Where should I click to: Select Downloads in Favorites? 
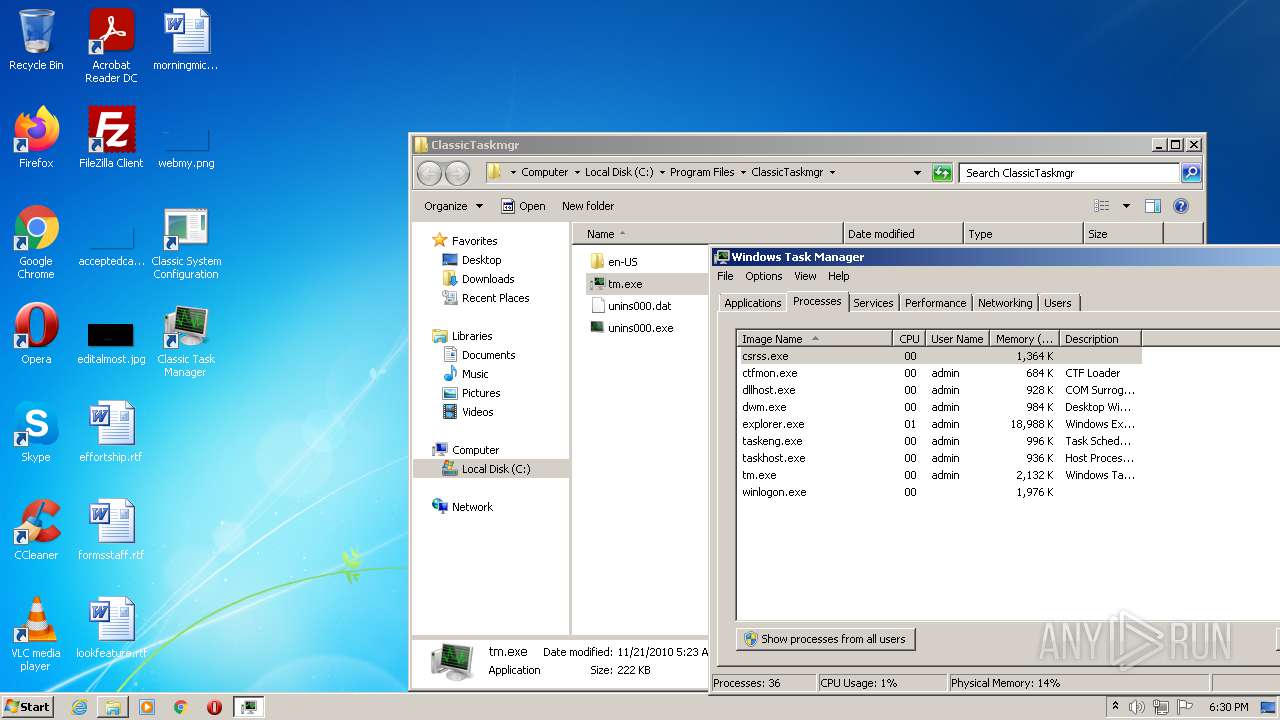[488, 279]
